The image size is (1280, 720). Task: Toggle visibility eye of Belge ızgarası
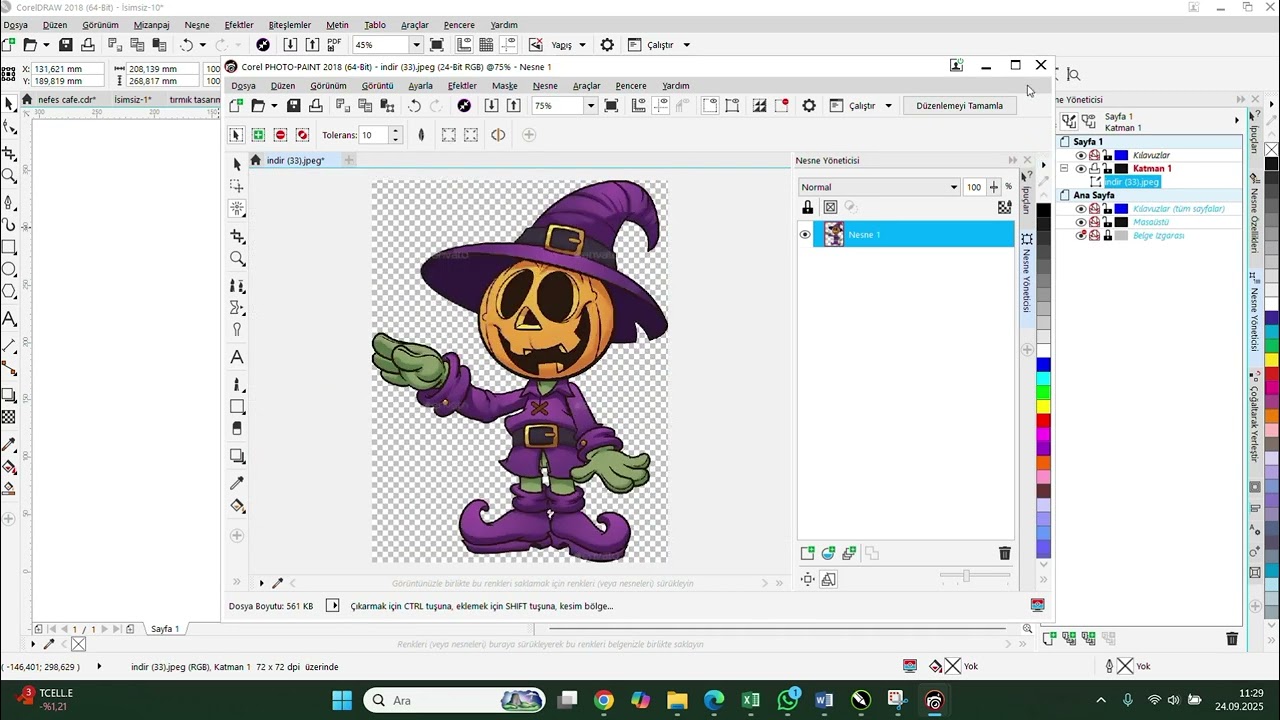coord(1081,236)
